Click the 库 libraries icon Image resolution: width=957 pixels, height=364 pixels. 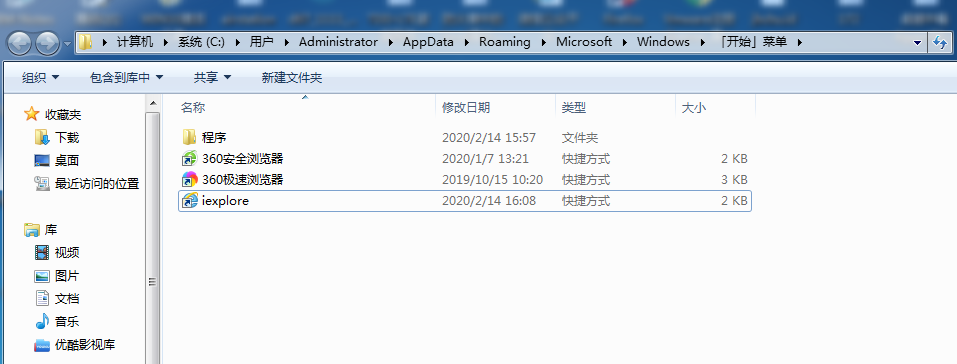click(32, 230)
